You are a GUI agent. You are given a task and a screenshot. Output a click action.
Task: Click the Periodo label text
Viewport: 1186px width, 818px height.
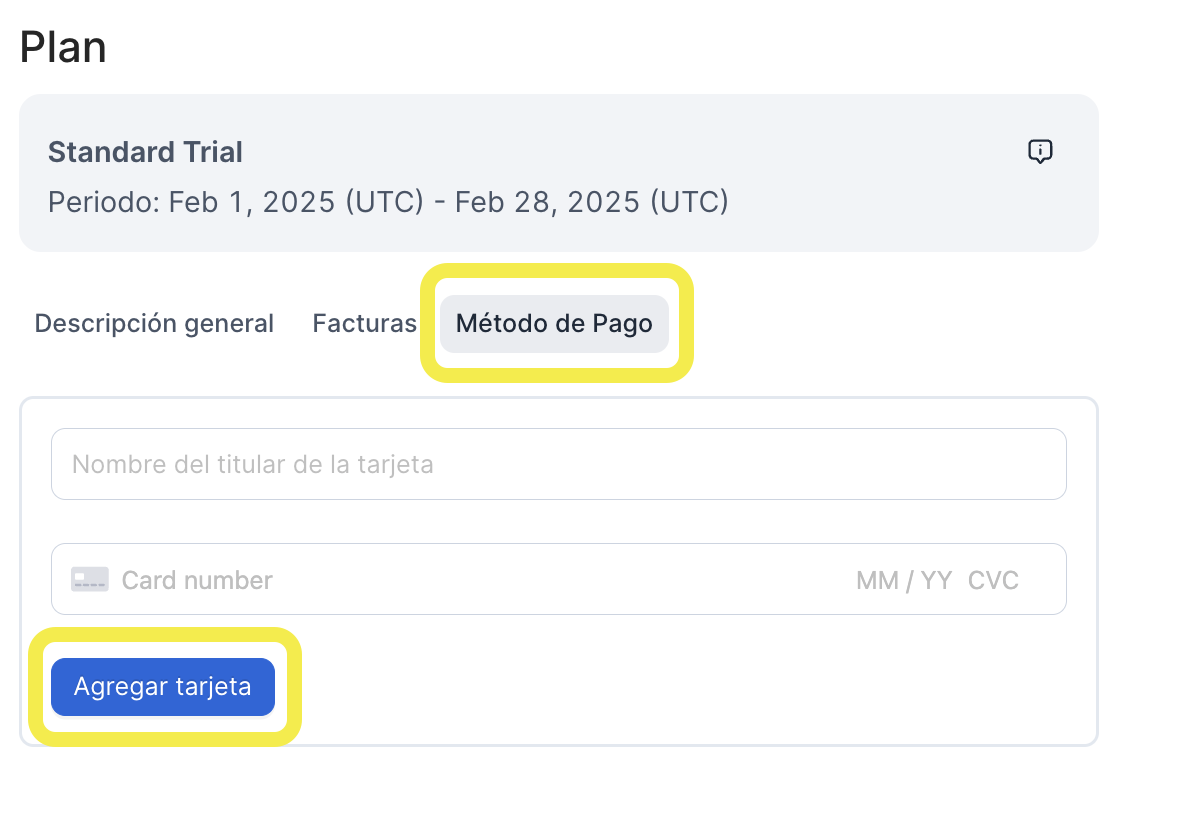click(x=104, y=202)
